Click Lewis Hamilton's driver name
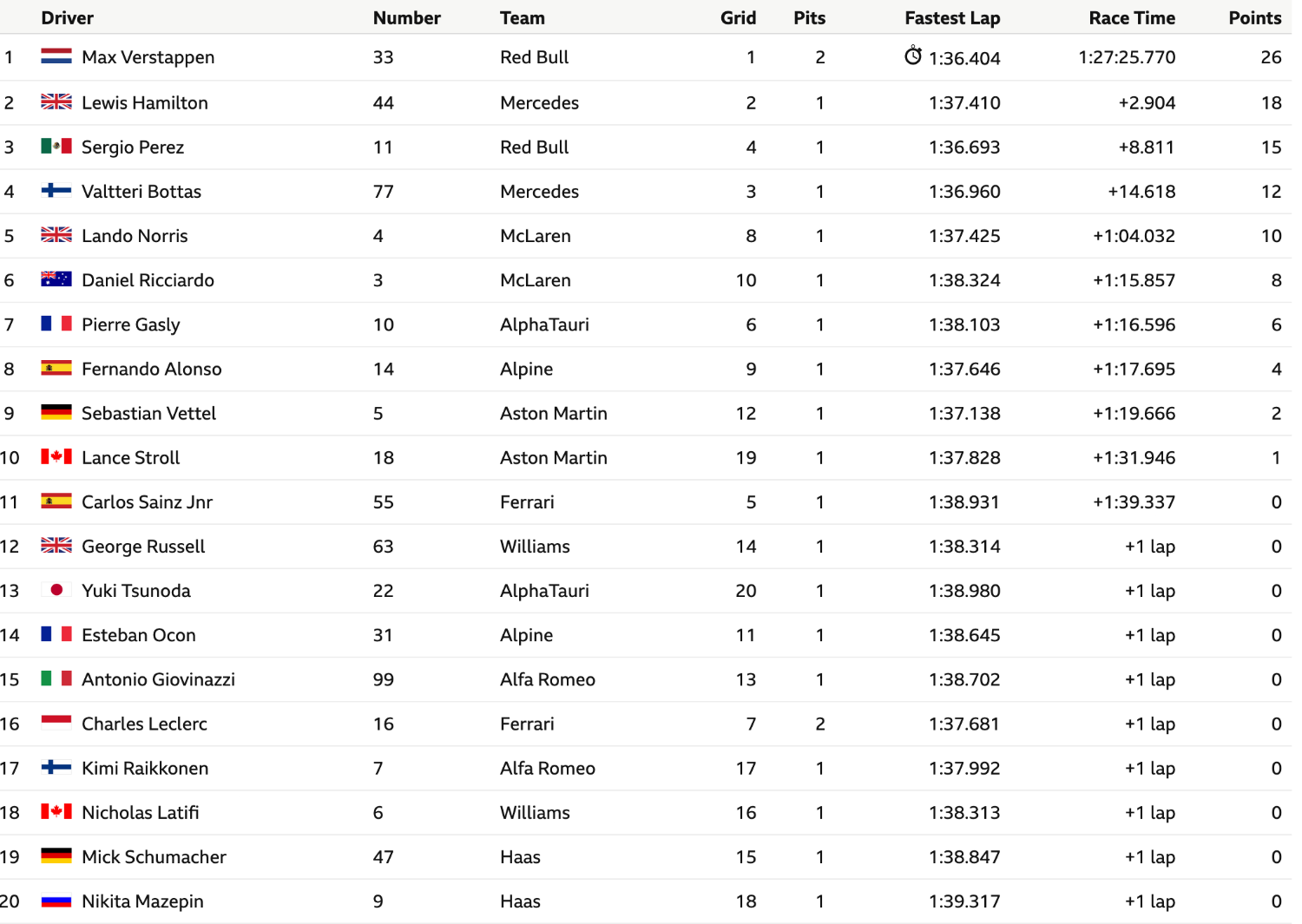The height and width of the screenshot is (924, 1302). coord(145,102)
